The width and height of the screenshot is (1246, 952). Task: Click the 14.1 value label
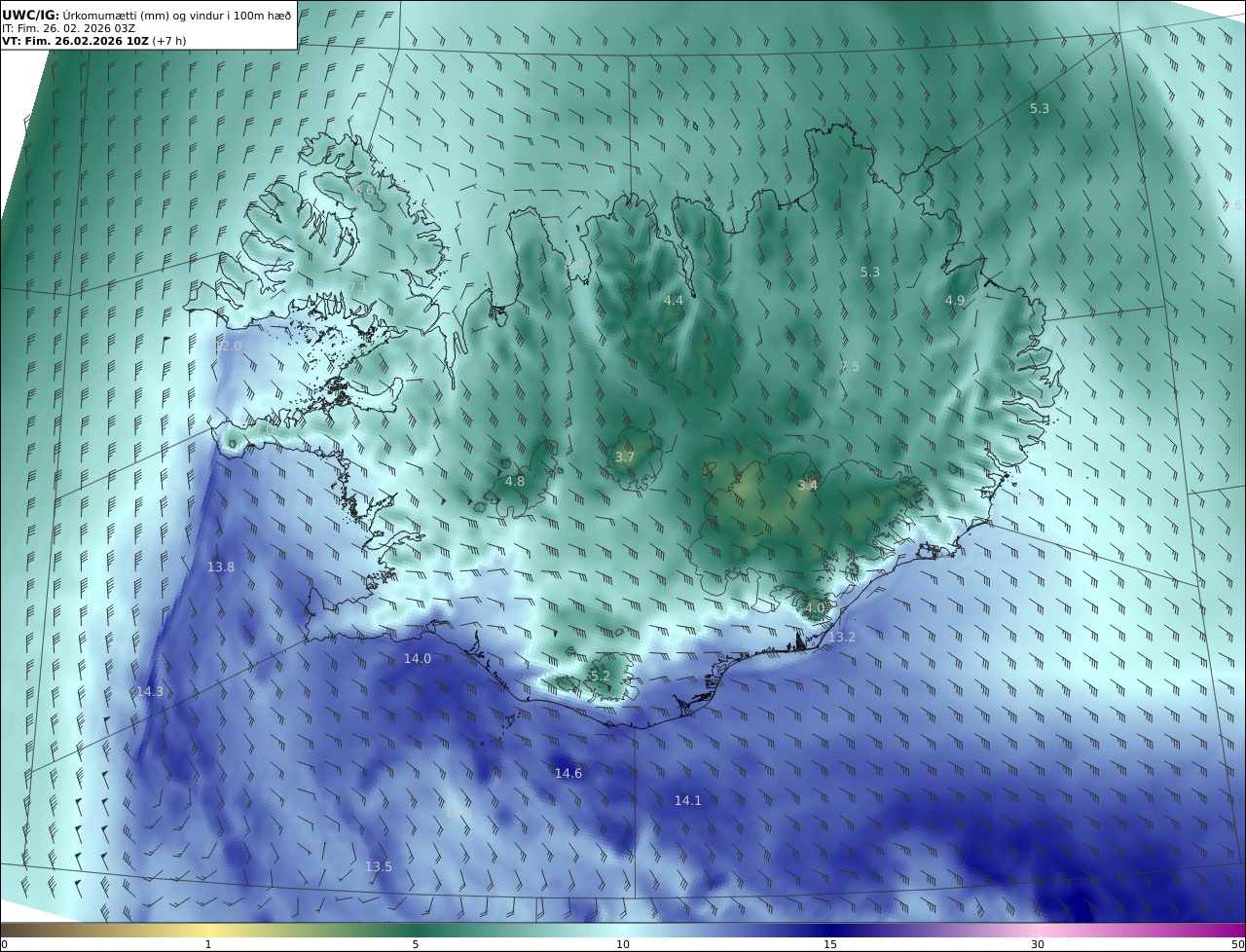point(688,801)
